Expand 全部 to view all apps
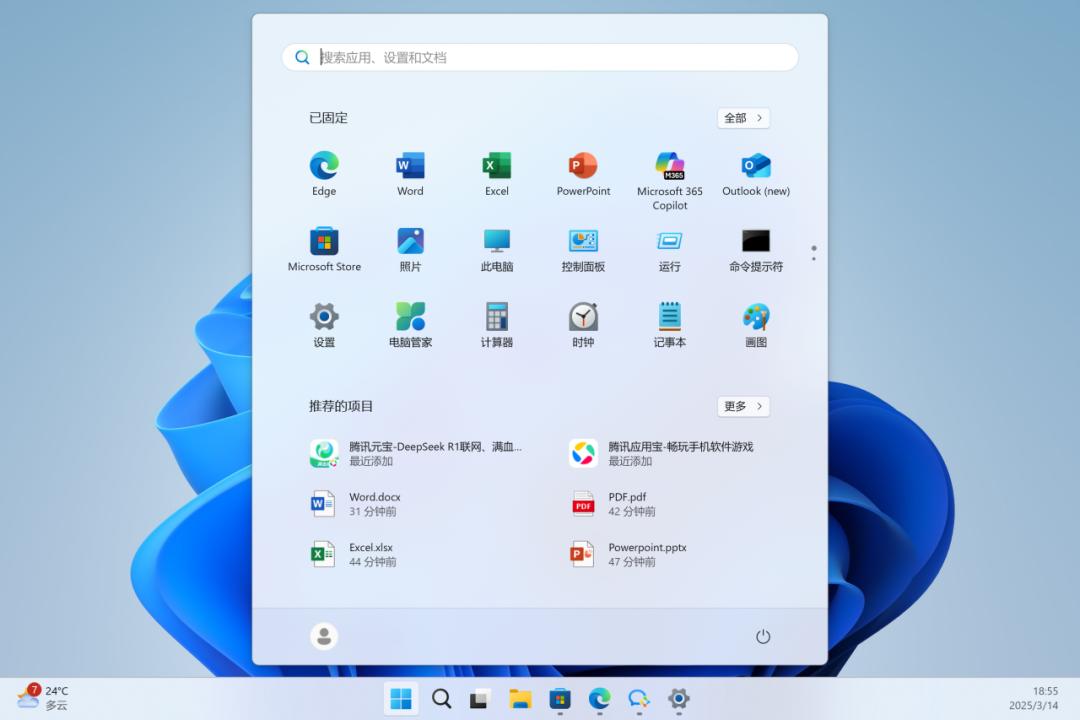The width and height of the screenshot is (1080, 720). 742,118
